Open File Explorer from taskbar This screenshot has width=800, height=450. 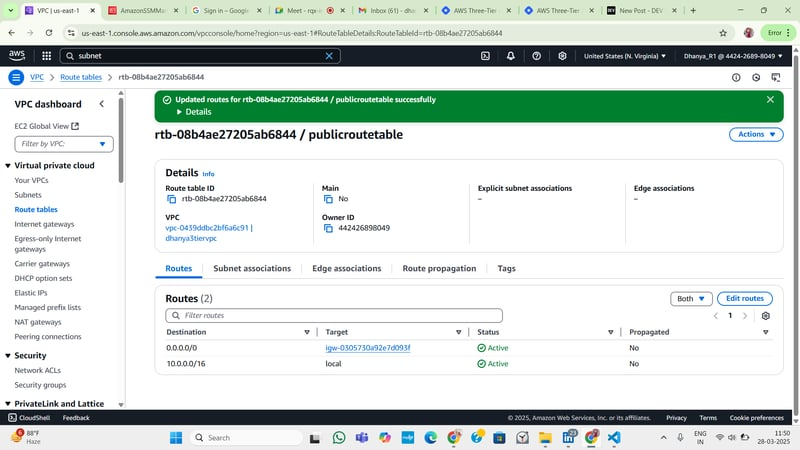545,438
